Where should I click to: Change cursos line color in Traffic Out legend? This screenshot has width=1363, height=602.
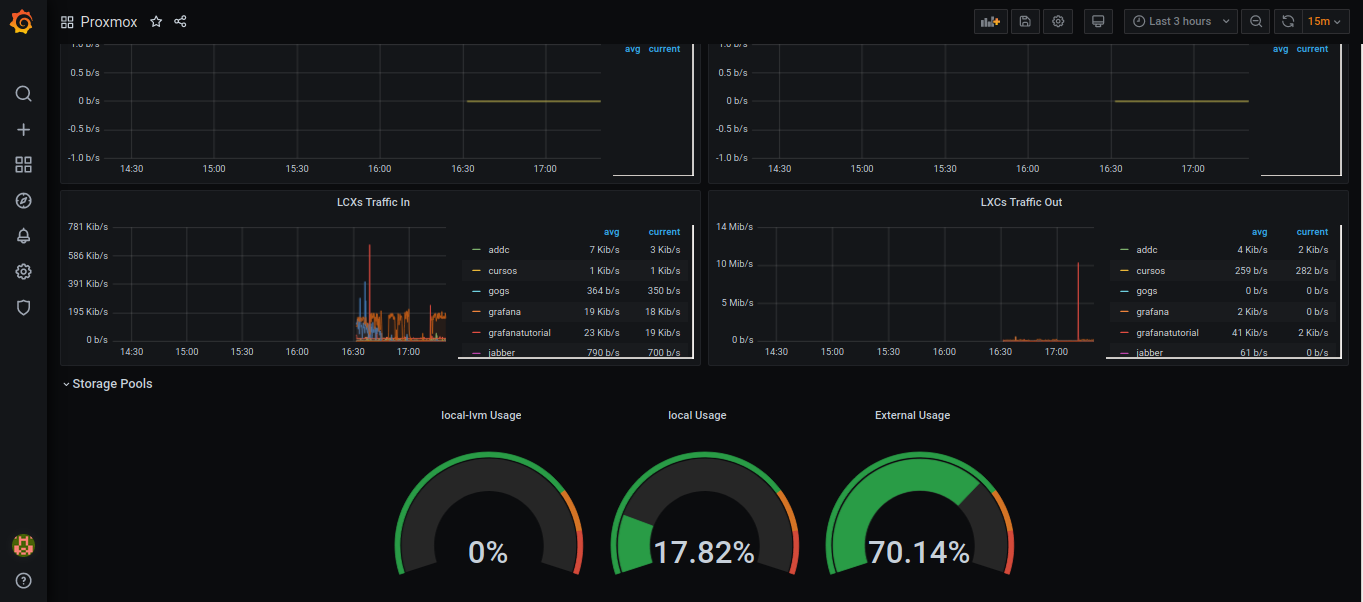pyautogui.click(x=1124, y=271)
